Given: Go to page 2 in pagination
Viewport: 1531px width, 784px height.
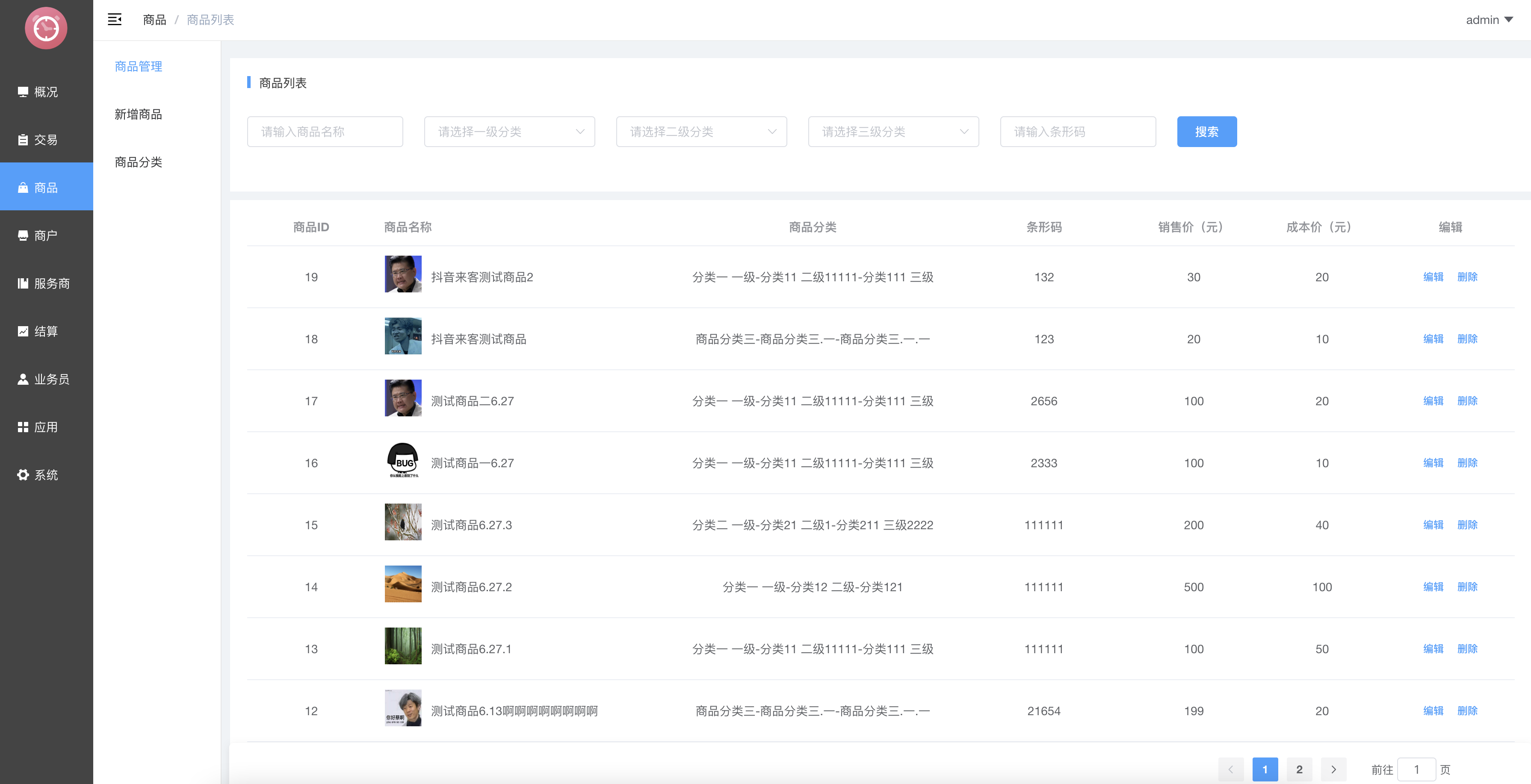Looking at the screenshot, I should tap(1299, 769).
